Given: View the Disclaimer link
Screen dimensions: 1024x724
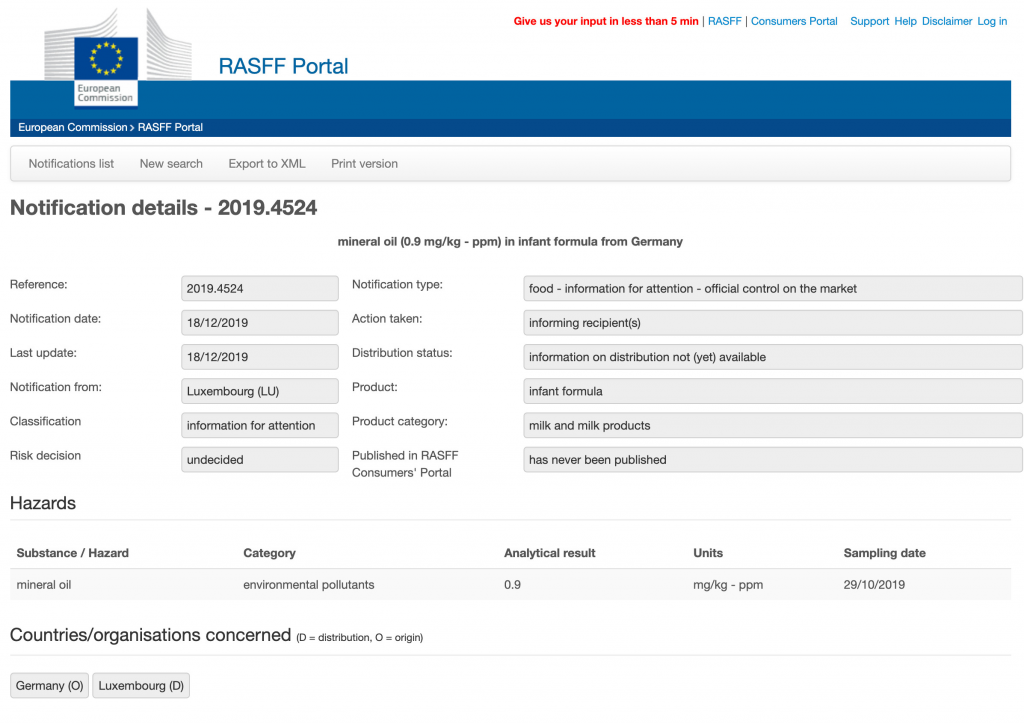Looking at the screenshot, I should click(x=947, y=21).
